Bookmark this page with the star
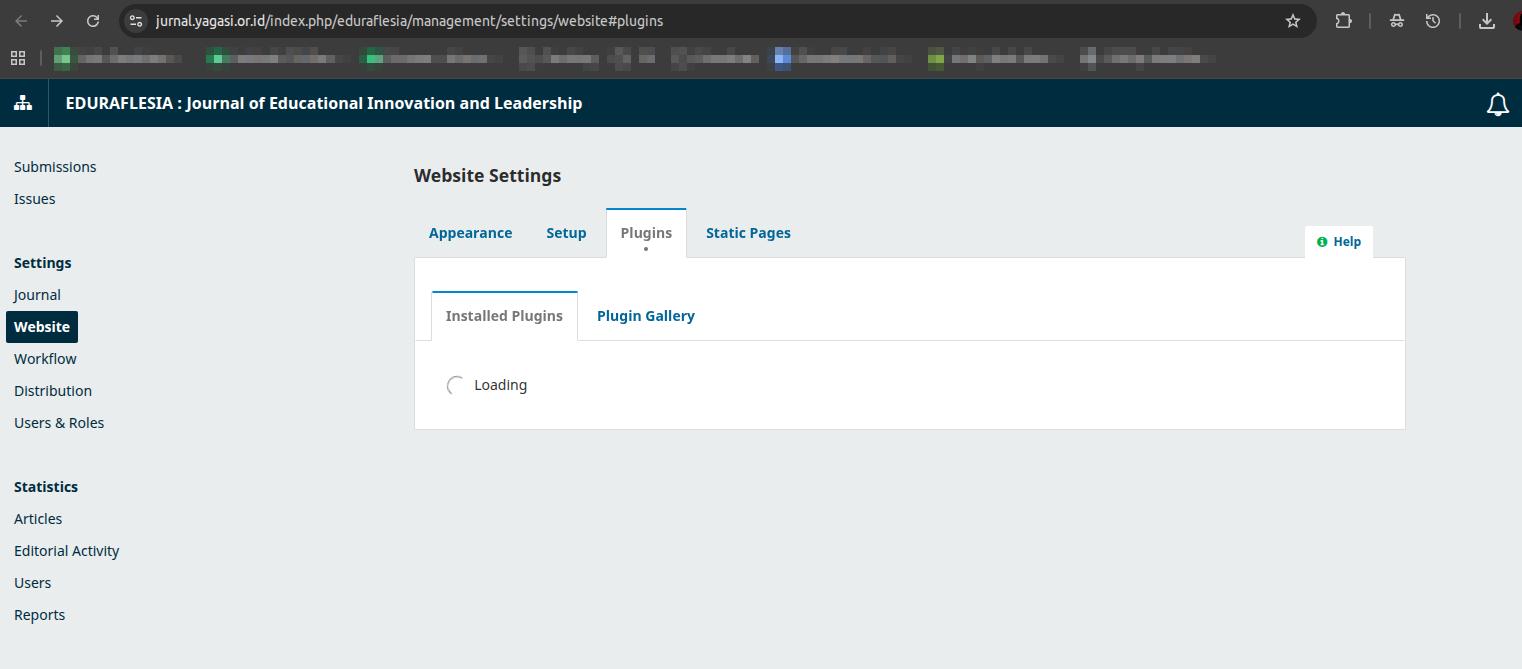Image resolution: width=1522 pixels, height=669 pixels. pyautogui.click(x=1293, y=21)
